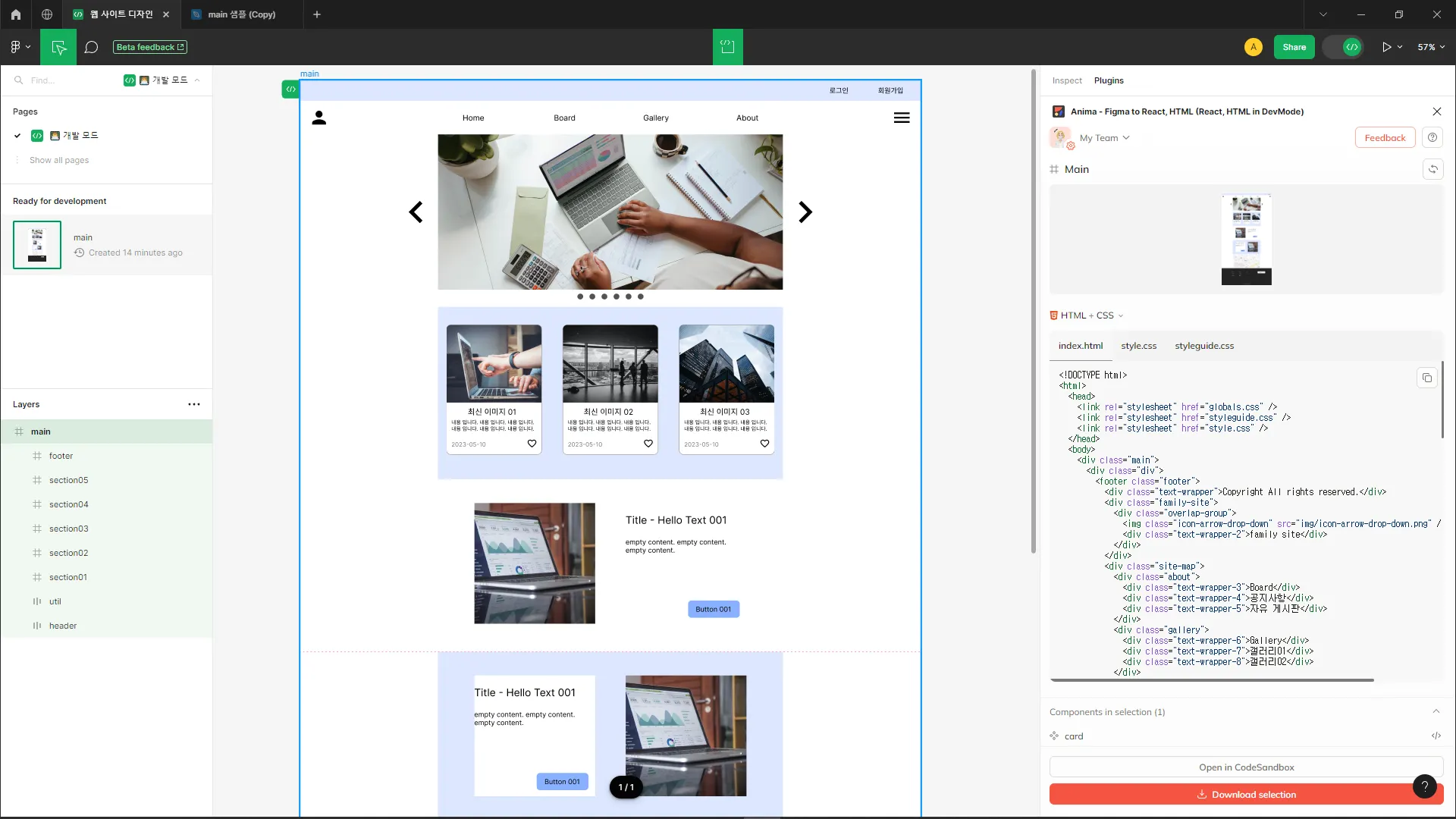1456x819 pixels.
Task: Close the Anima plugin panel
Action: 1436,111
